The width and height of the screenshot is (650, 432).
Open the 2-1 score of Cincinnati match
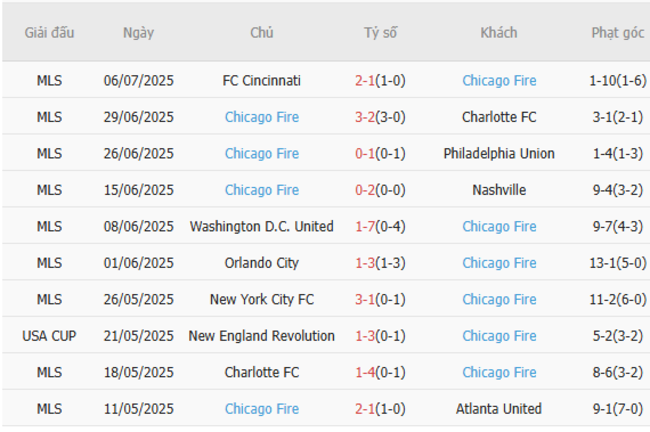[365, 81]
